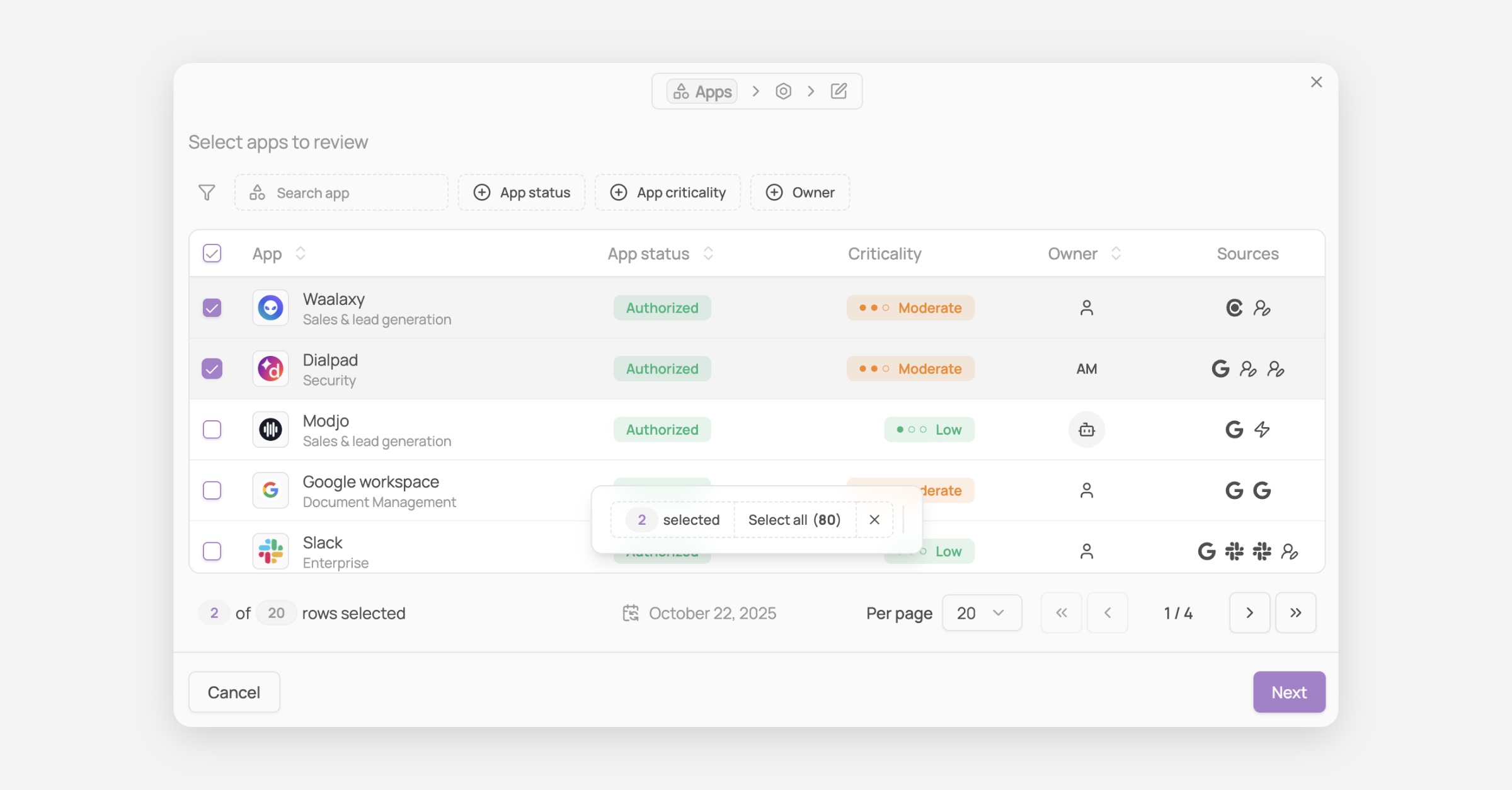Click Select all (80)
The image size is (1512, 790).
(x=794, y=520)
